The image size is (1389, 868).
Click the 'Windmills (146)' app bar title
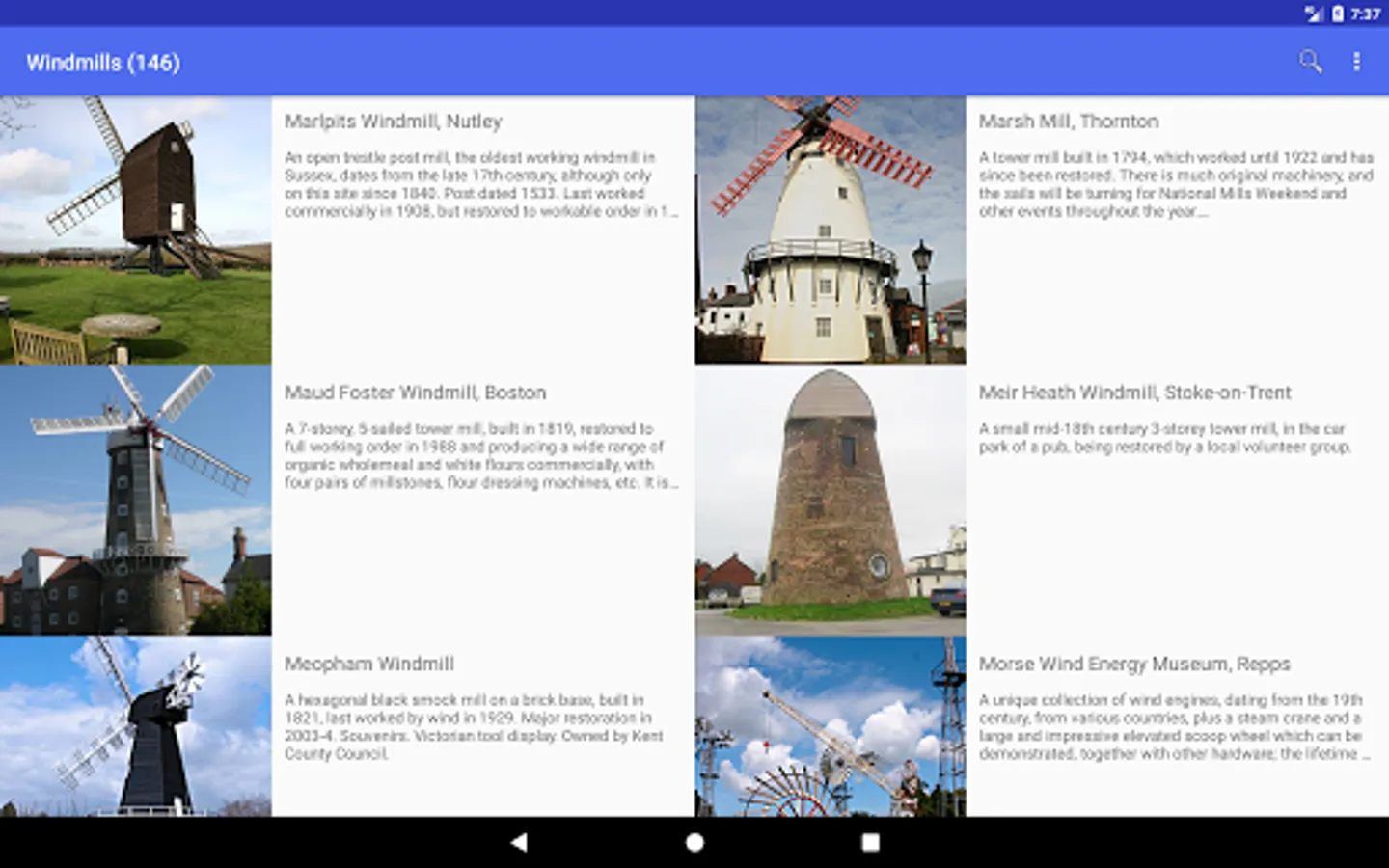pyautogui.click(x=103, y=63)
